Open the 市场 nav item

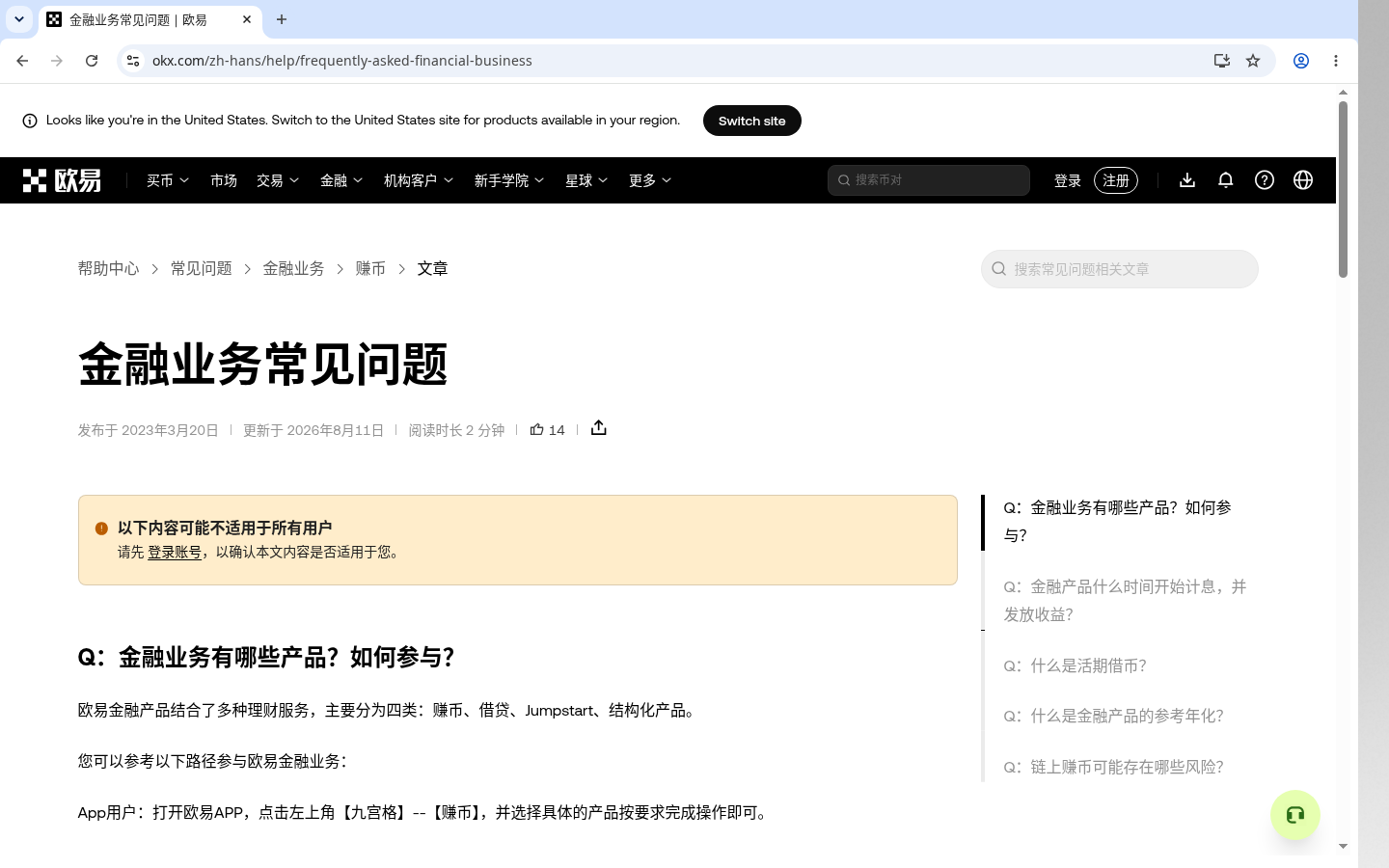224,180
